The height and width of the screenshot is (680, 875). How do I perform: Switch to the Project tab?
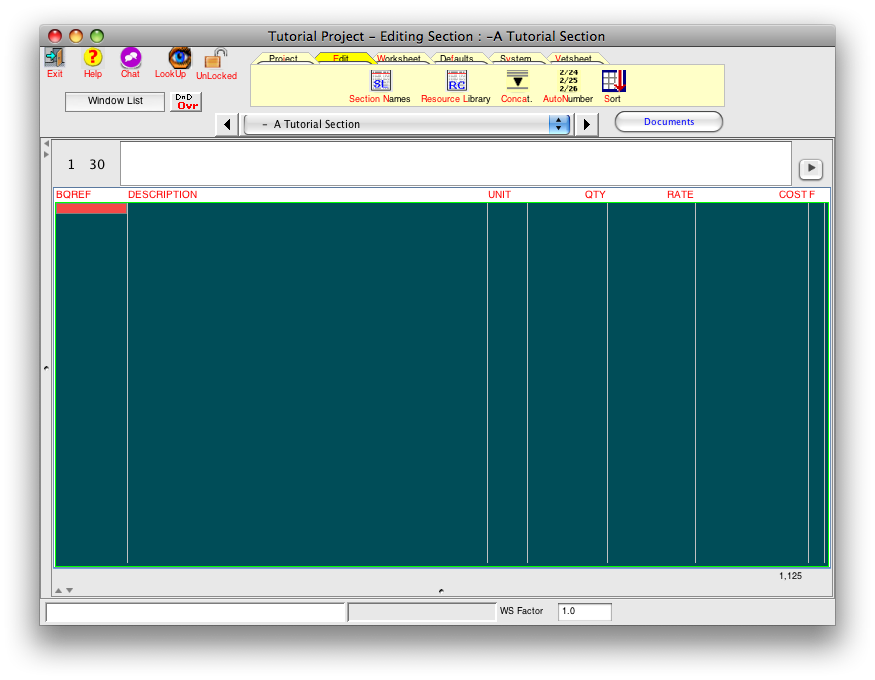click(x=283, y=58)
